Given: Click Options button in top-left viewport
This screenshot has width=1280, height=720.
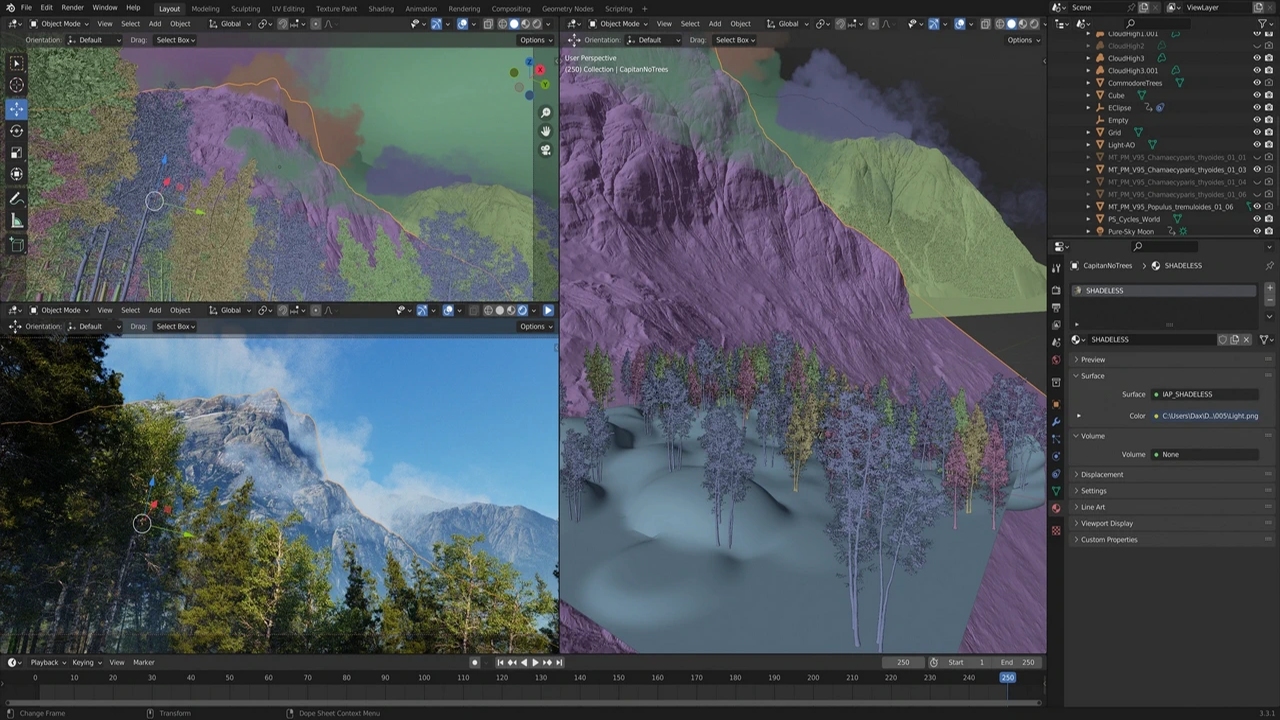Looking at the screenshot, I should pos(534,40).
